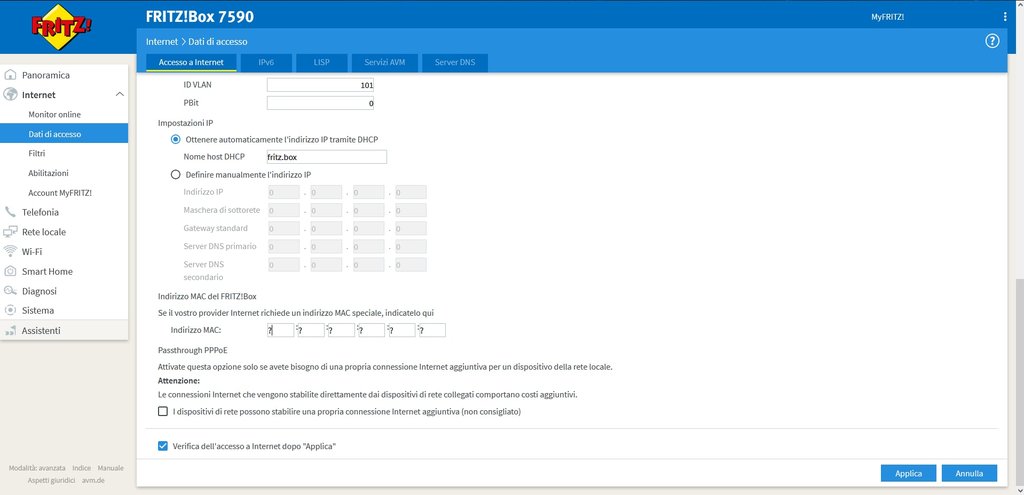Open the help question mark icon
Image resolution: width=1024 pixels, height=495 pixels.
coord(992,41)
